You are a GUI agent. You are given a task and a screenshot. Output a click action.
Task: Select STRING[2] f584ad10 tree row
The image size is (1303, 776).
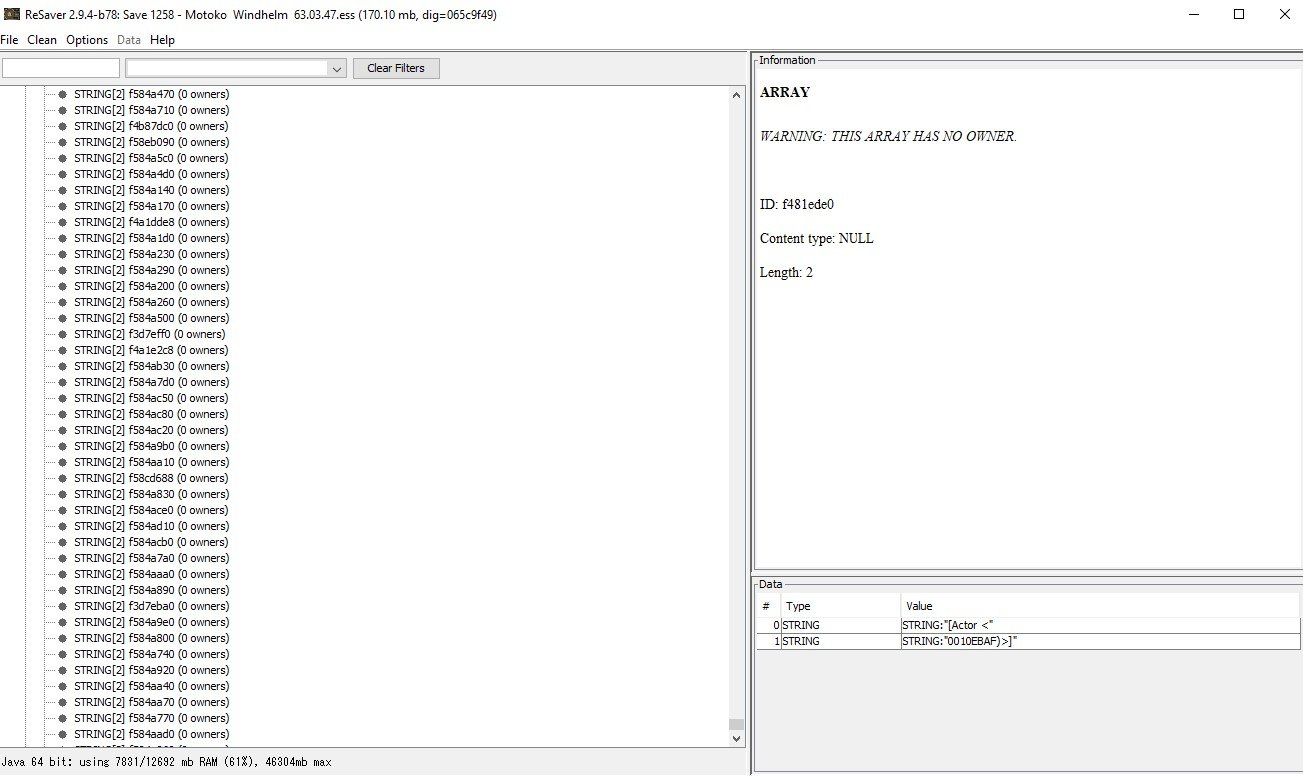coord(151,526)
